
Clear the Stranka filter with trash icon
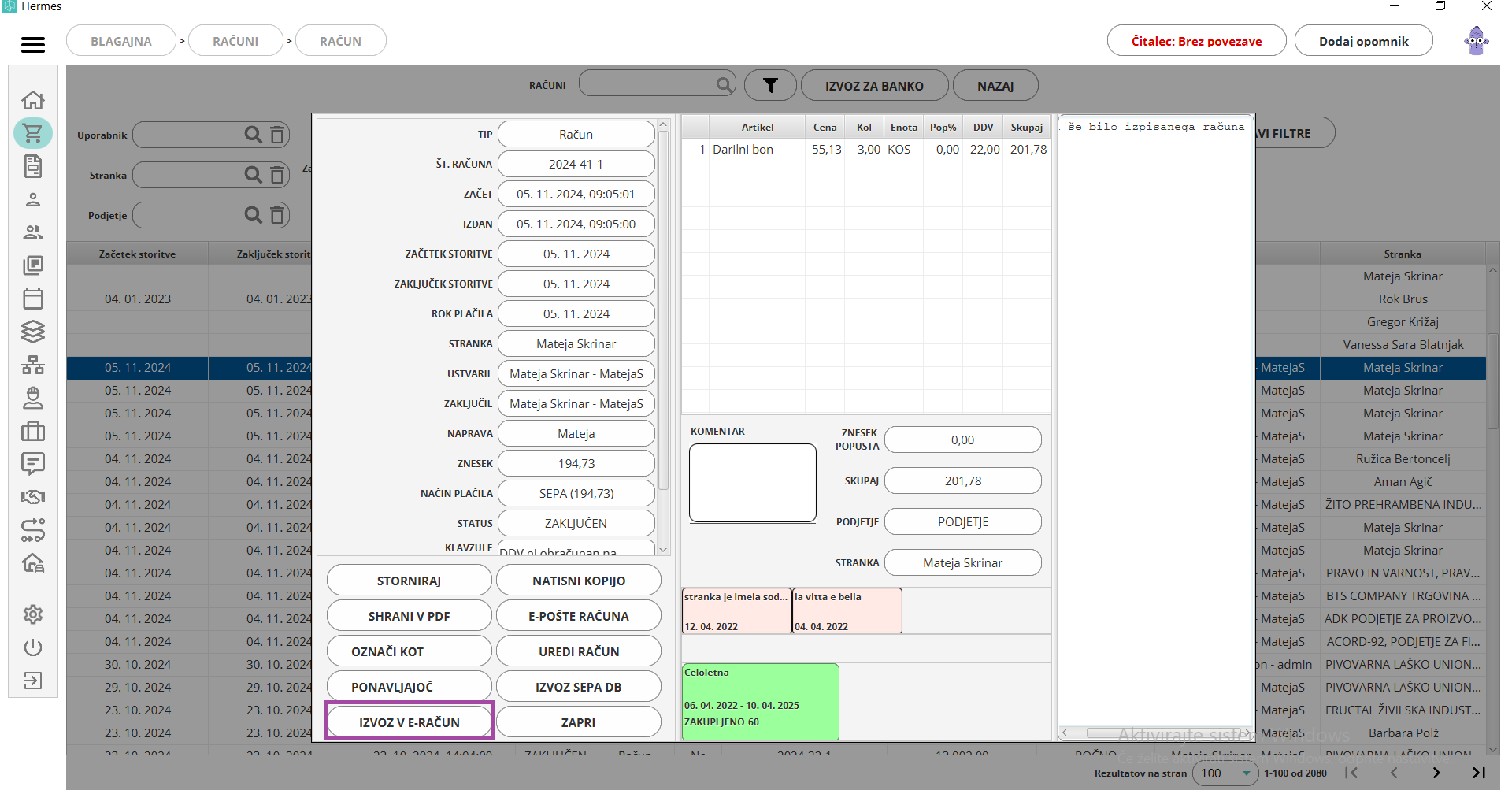[x=277, y=175]
